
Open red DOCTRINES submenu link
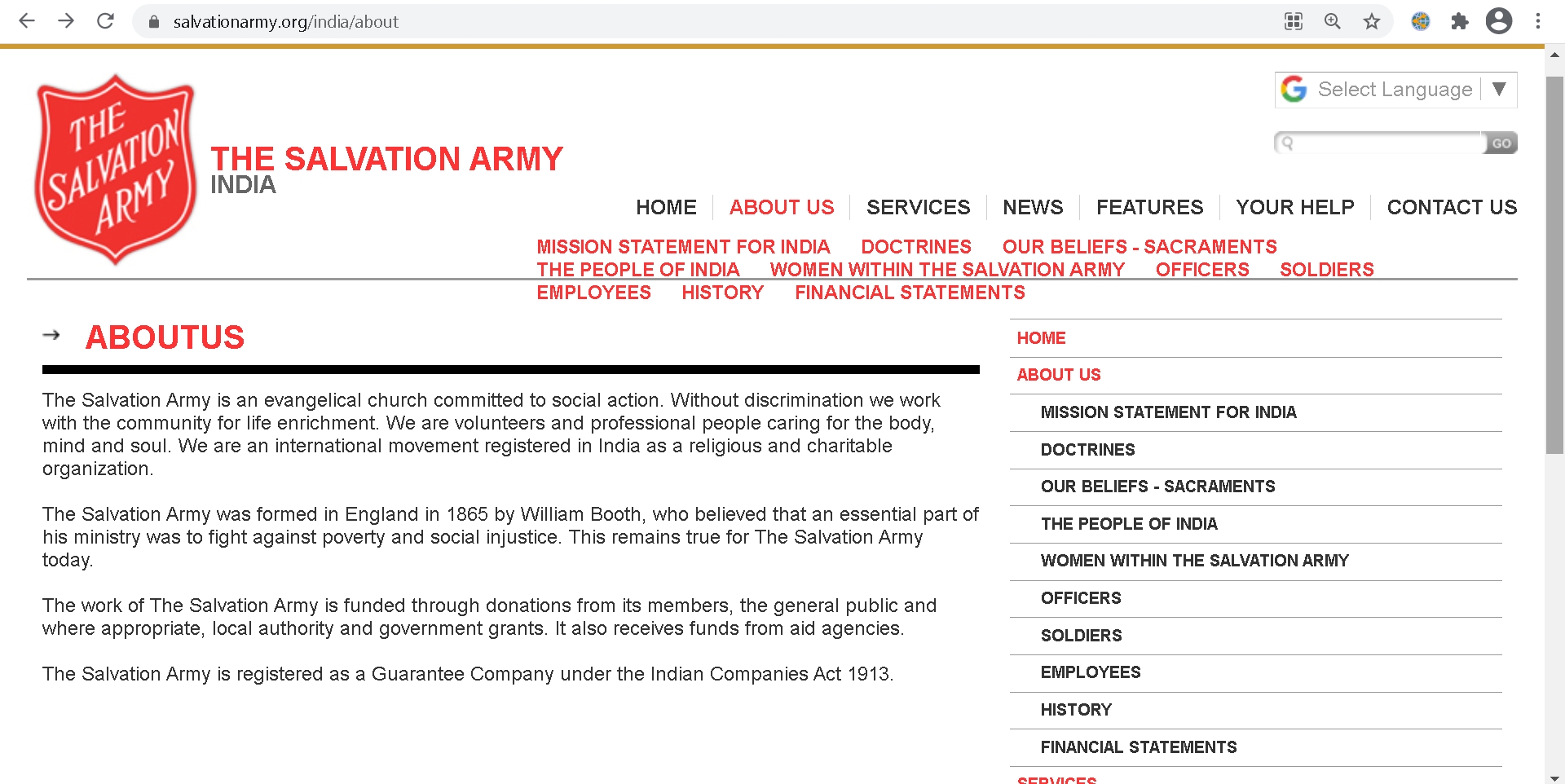[x=916, y=247]
